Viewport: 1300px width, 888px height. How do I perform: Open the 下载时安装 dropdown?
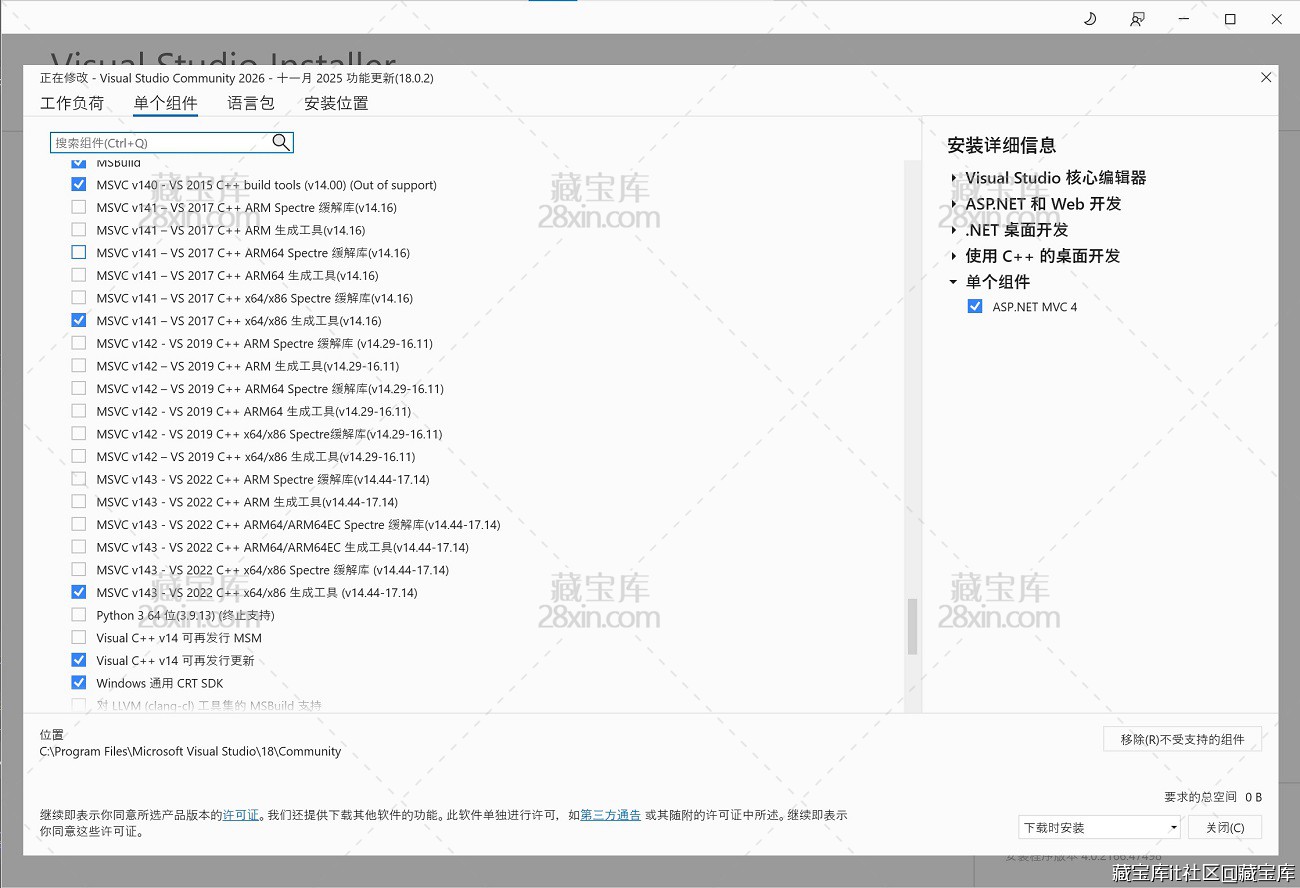tap(1099, 828)
